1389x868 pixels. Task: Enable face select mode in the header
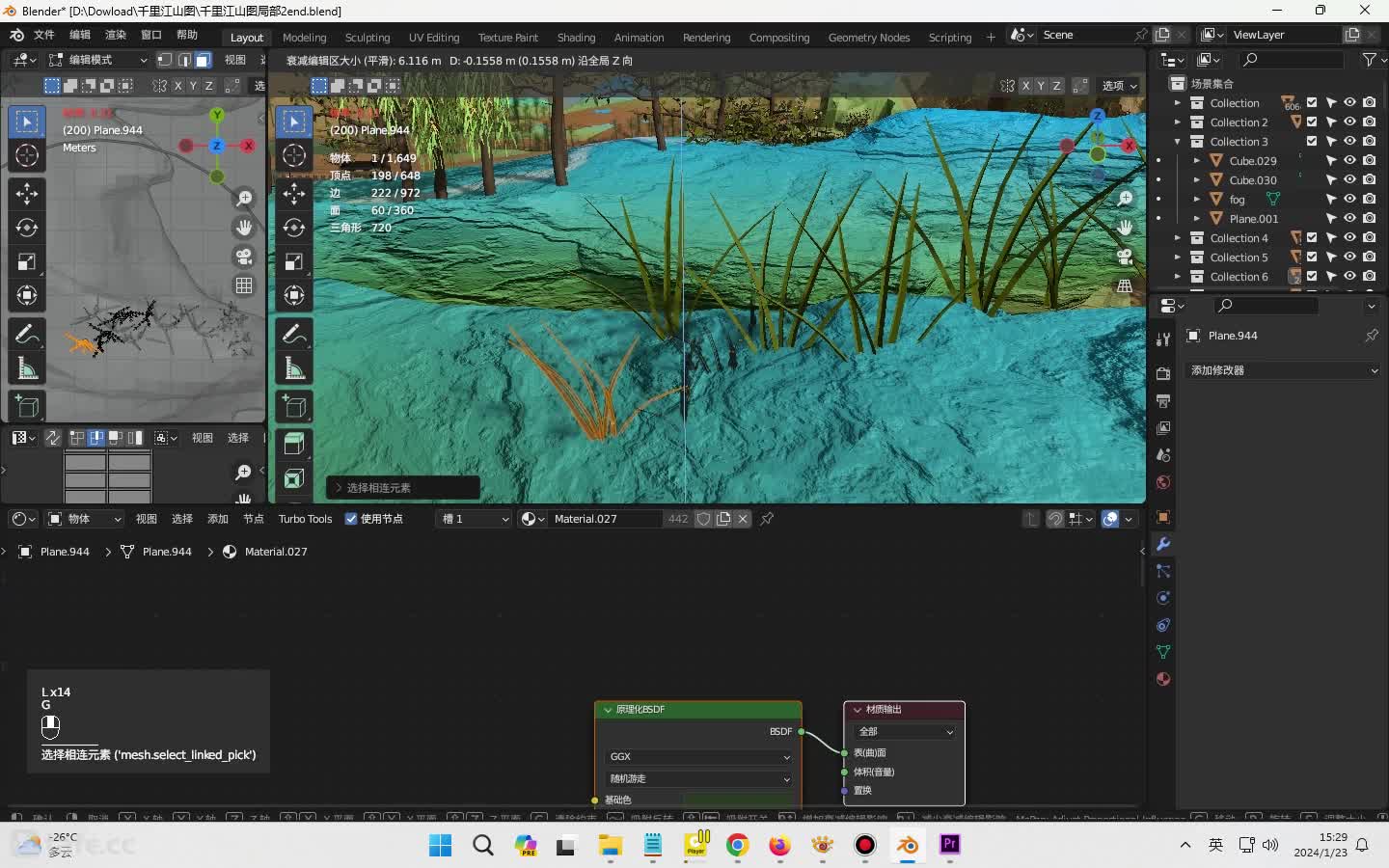pyautogui.click(x=203, y=60)
